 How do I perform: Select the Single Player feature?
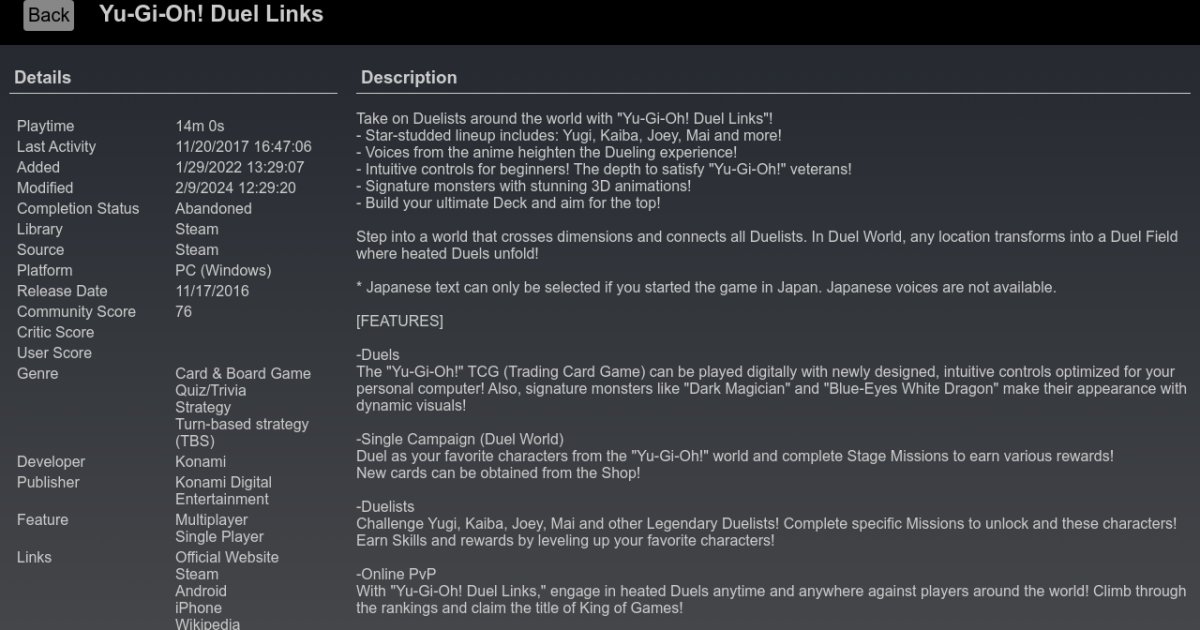click(x=220, y=536)
